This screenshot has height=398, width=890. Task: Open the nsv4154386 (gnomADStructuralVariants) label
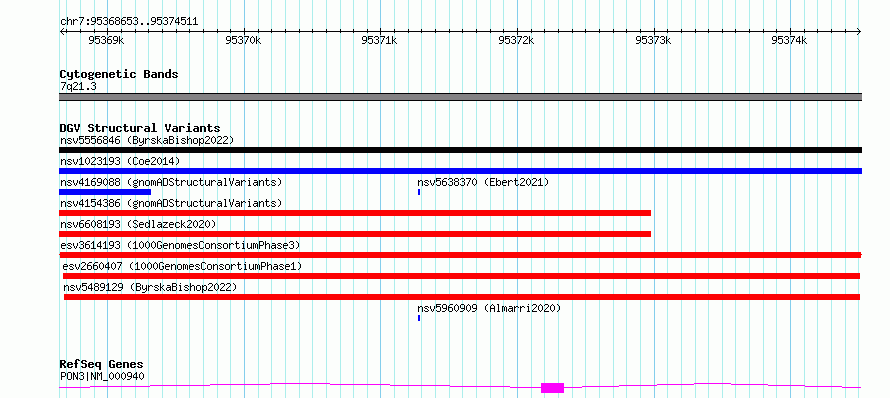point(171,203)
